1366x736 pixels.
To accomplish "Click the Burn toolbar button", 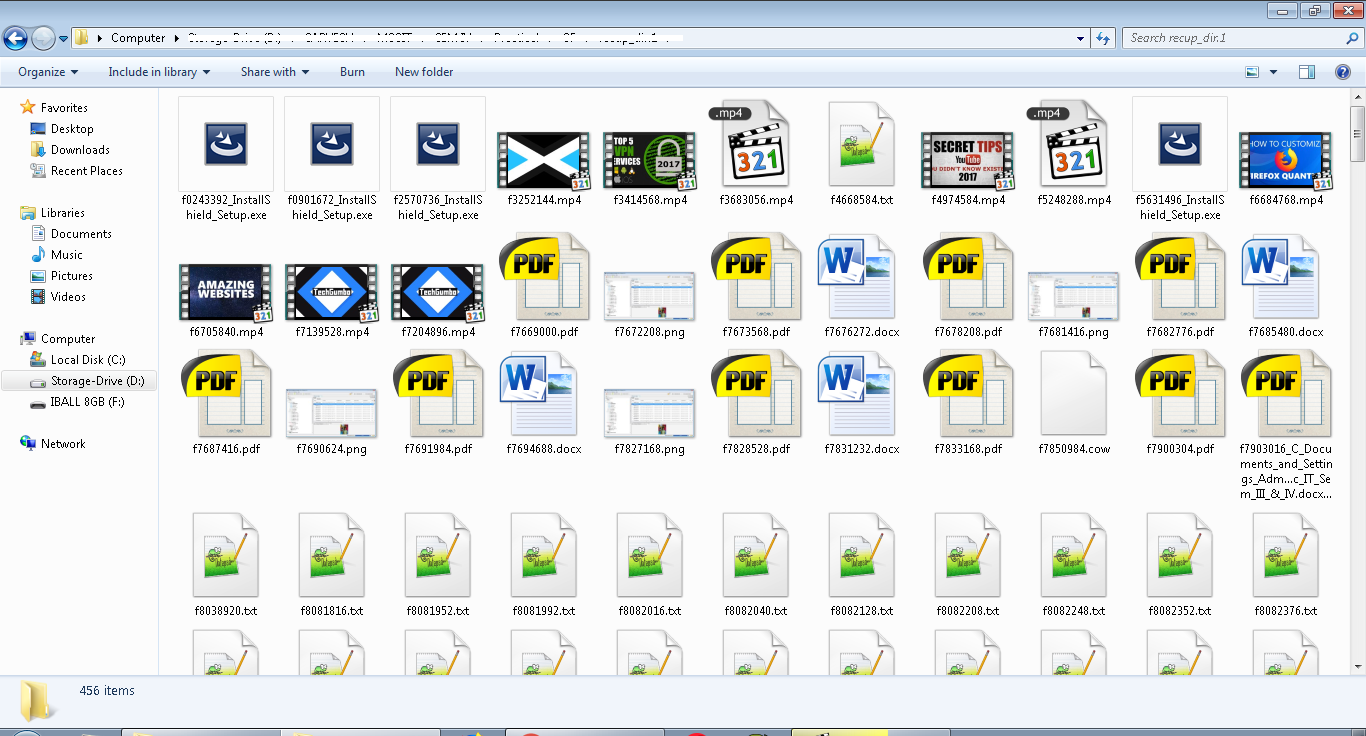I will [x=352, y=72].
